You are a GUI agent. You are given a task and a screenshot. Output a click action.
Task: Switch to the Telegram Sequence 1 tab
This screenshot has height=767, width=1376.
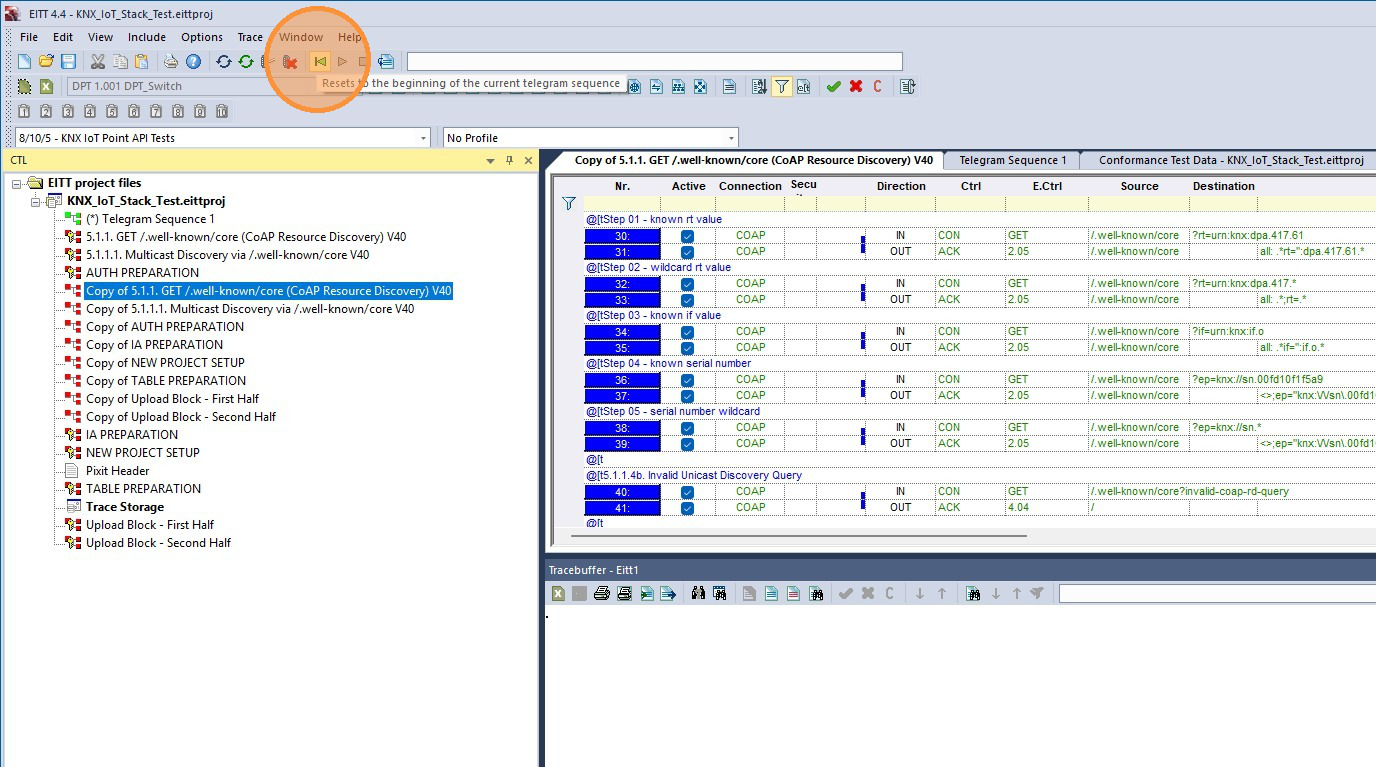pos(1013,160)
